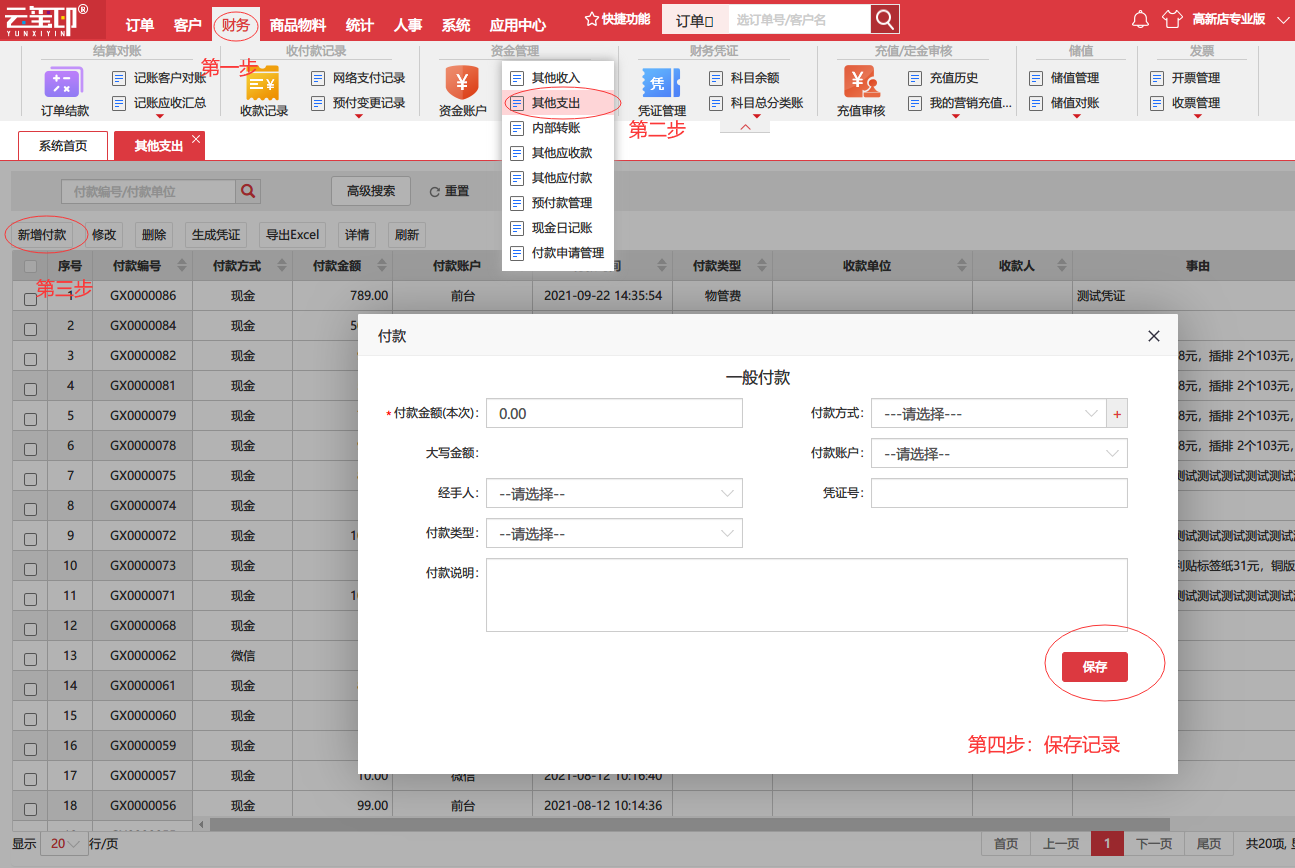Image resolution: width=1295 pixels, height=868 pixels.
Task: Check the row for GX0000068
Action: tap(30, 628)
